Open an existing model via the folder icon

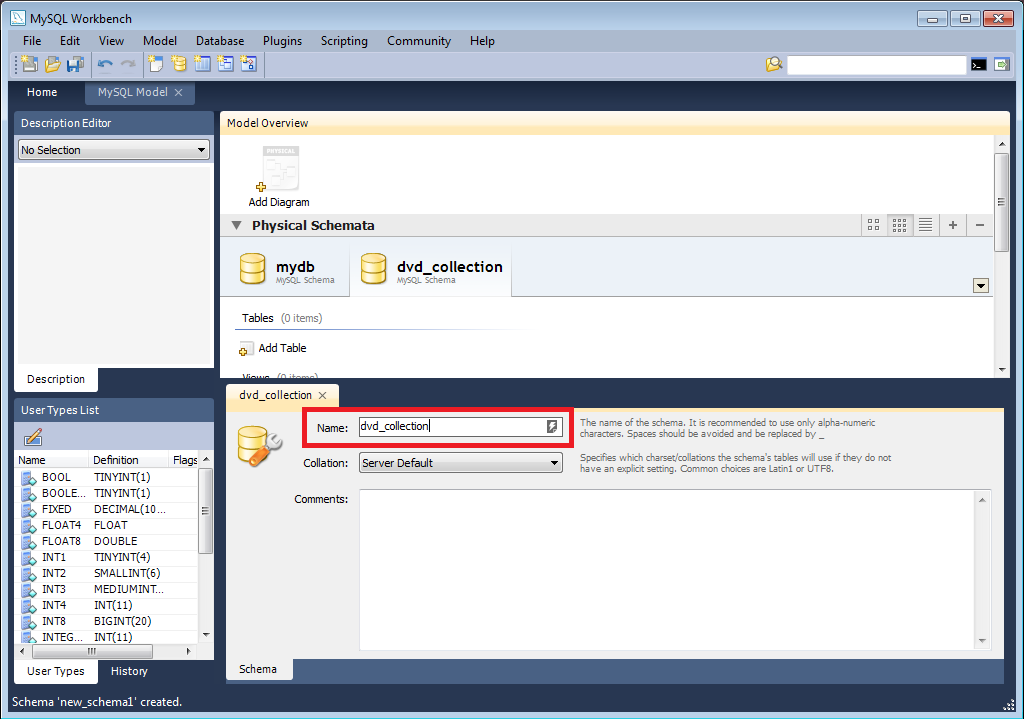point(51,63)
